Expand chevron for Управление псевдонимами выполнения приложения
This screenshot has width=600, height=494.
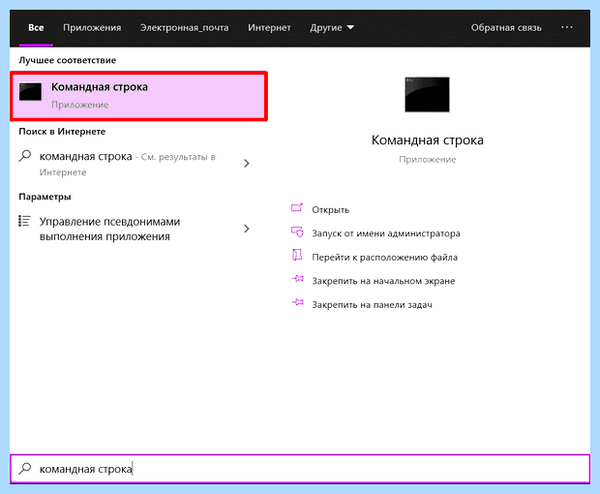pyautogui.click(x=247, y=228)
